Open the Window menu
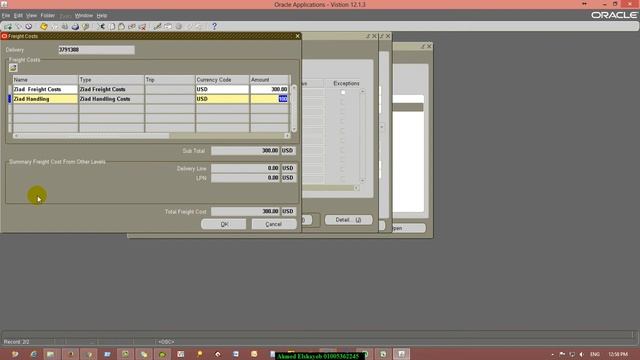The width and height of the screenshot is (640, 360). pos(84,16)
